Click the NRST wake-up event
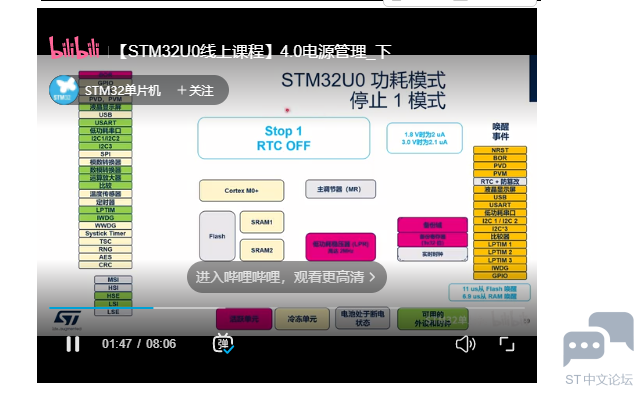 (500, 150)
